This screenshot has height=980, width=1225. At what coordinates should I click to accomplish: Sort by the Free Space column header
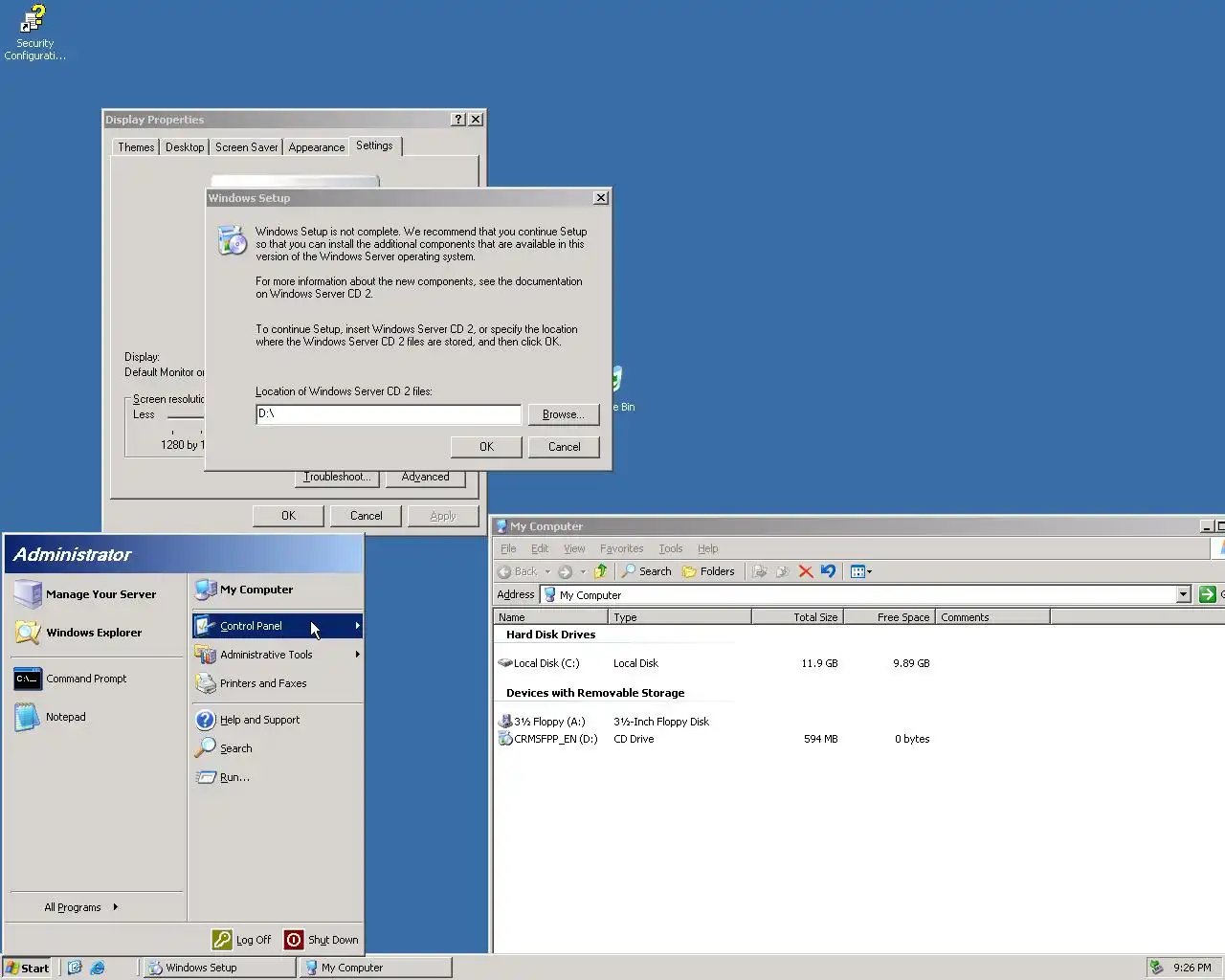pos(887,617)
